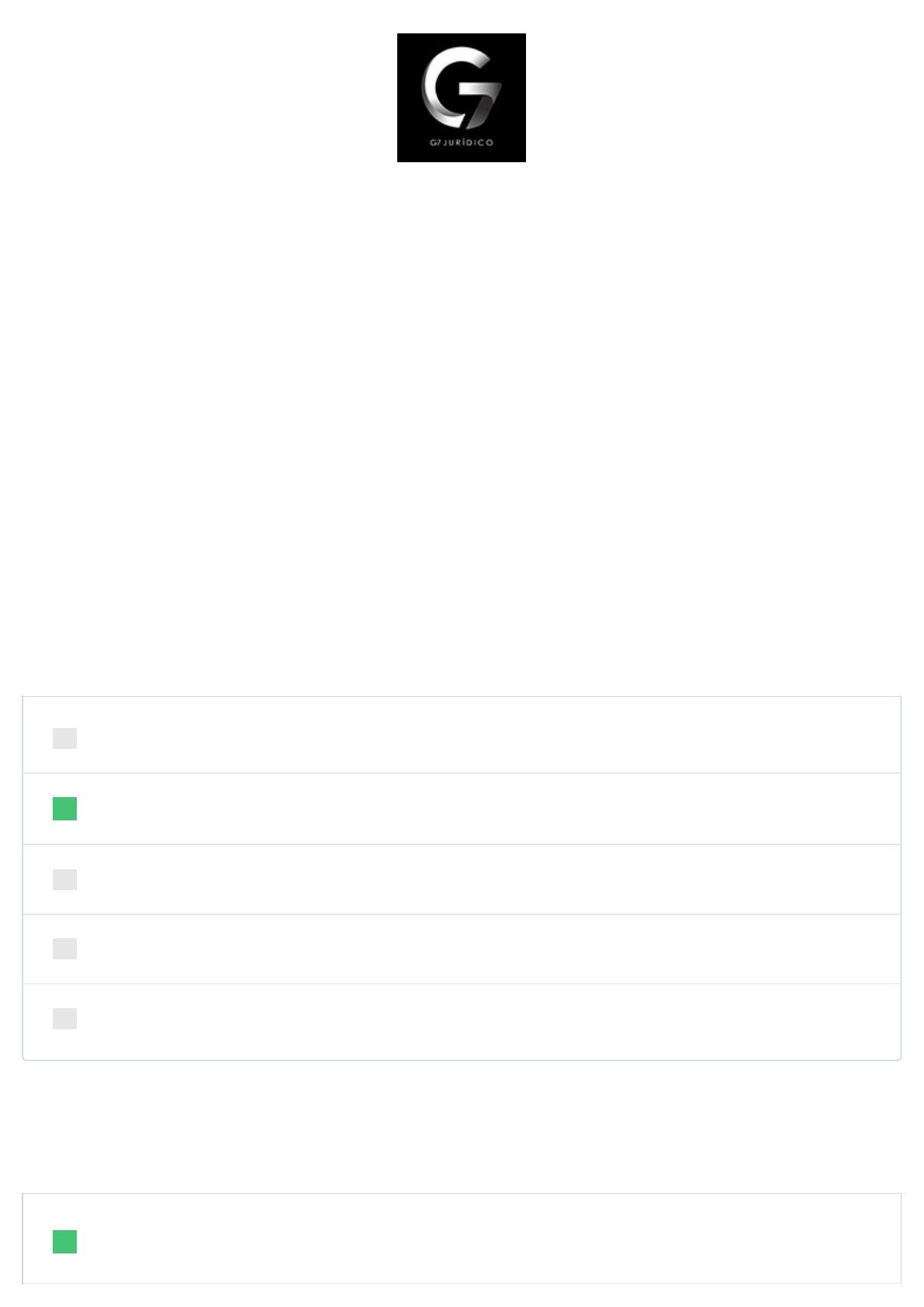Click the green swatch in the upper card

[64, 809]
